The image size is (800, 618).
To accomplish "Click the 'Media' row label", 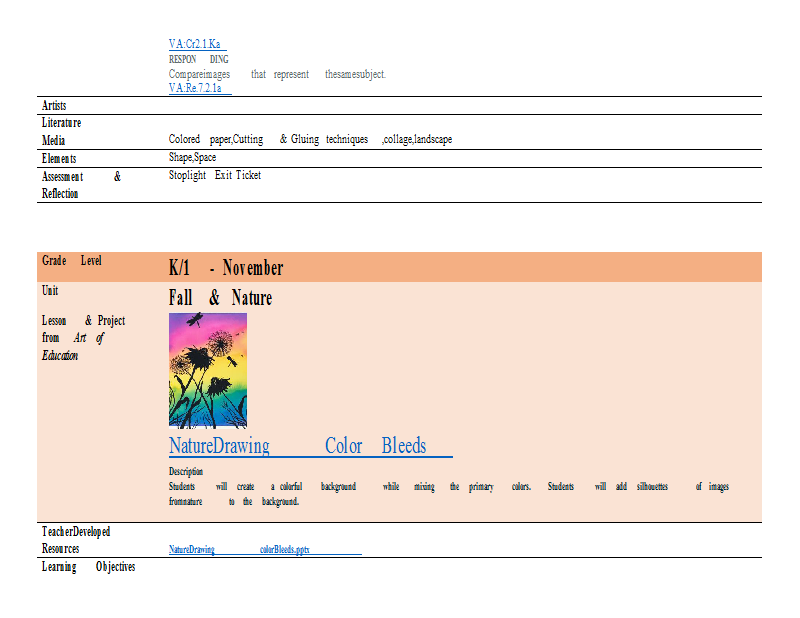I will coord(53,140).
